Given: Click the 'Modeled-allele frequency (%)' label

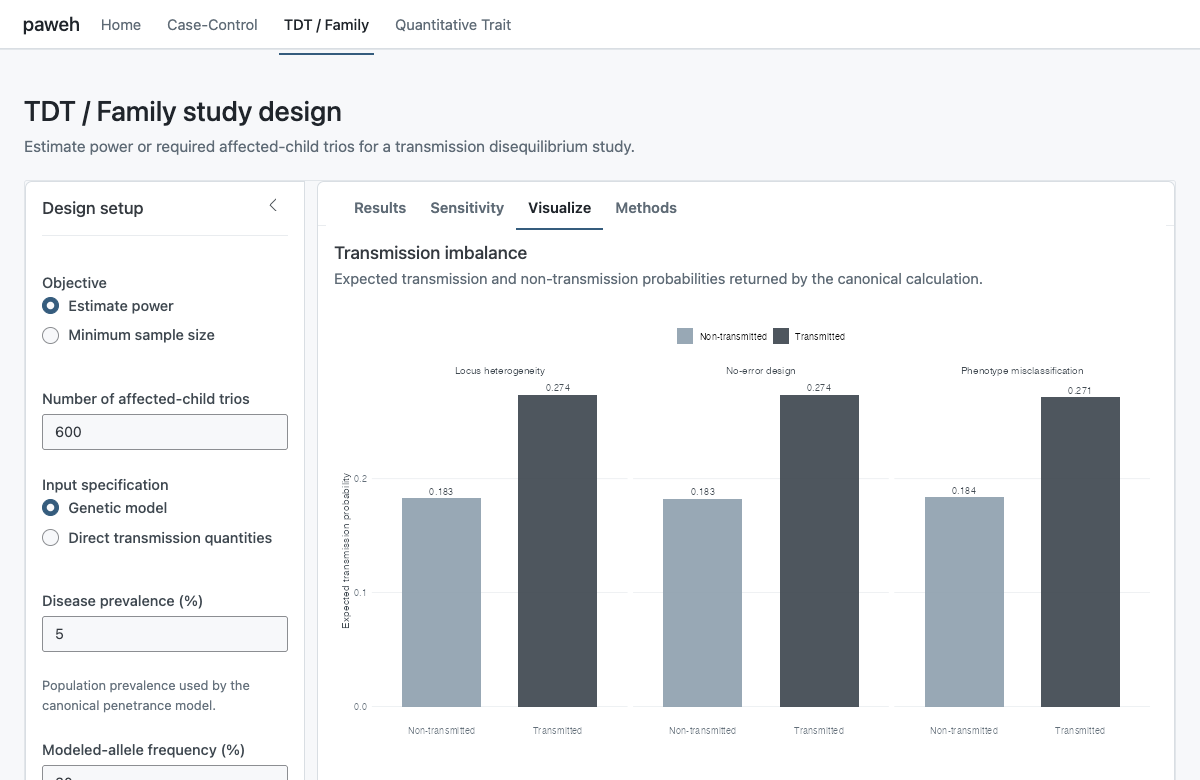Looking at the screenshot, I should click(143, 750).
